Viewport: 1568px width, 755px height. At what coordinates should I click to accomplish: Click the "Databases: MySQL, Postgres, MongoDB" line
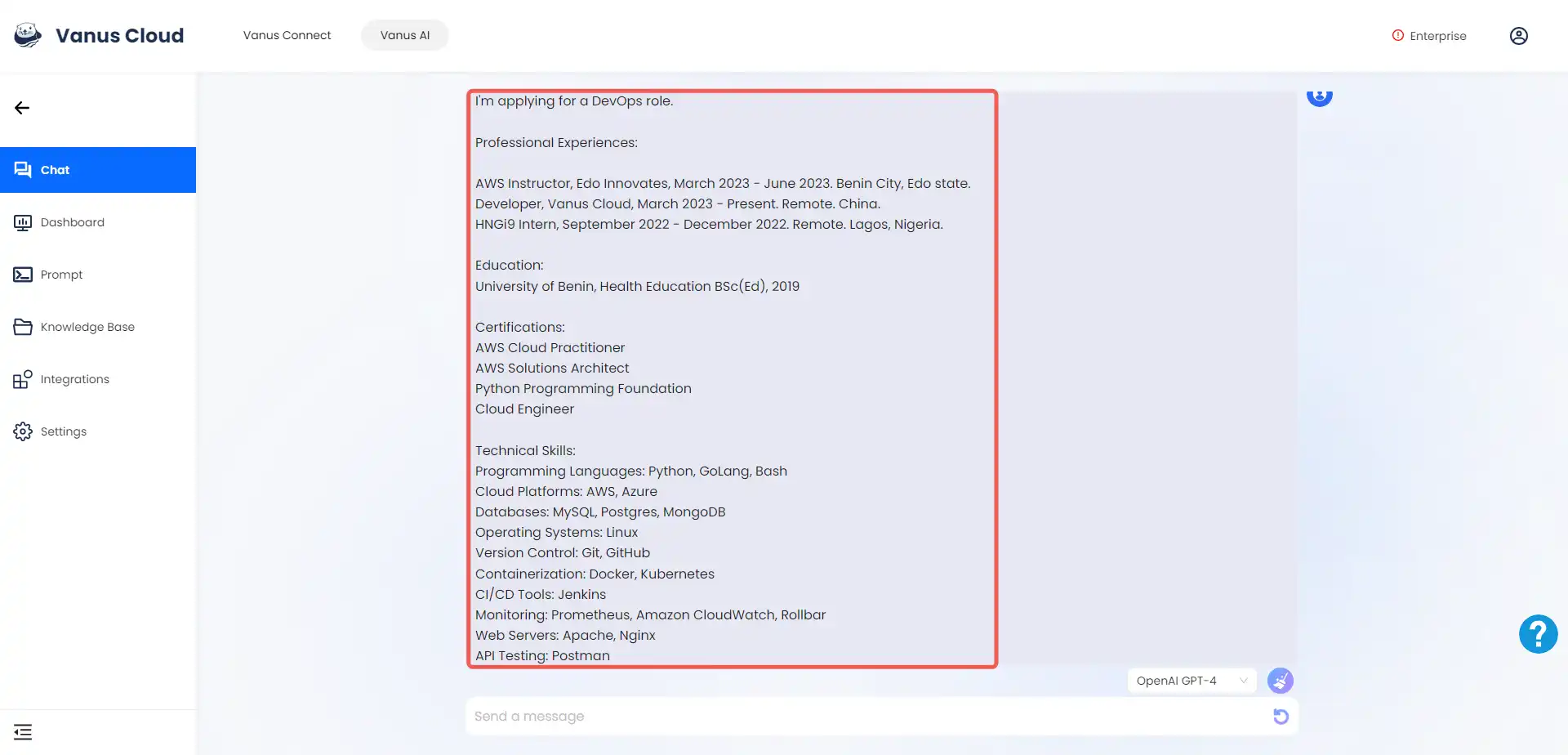point(600,512)
